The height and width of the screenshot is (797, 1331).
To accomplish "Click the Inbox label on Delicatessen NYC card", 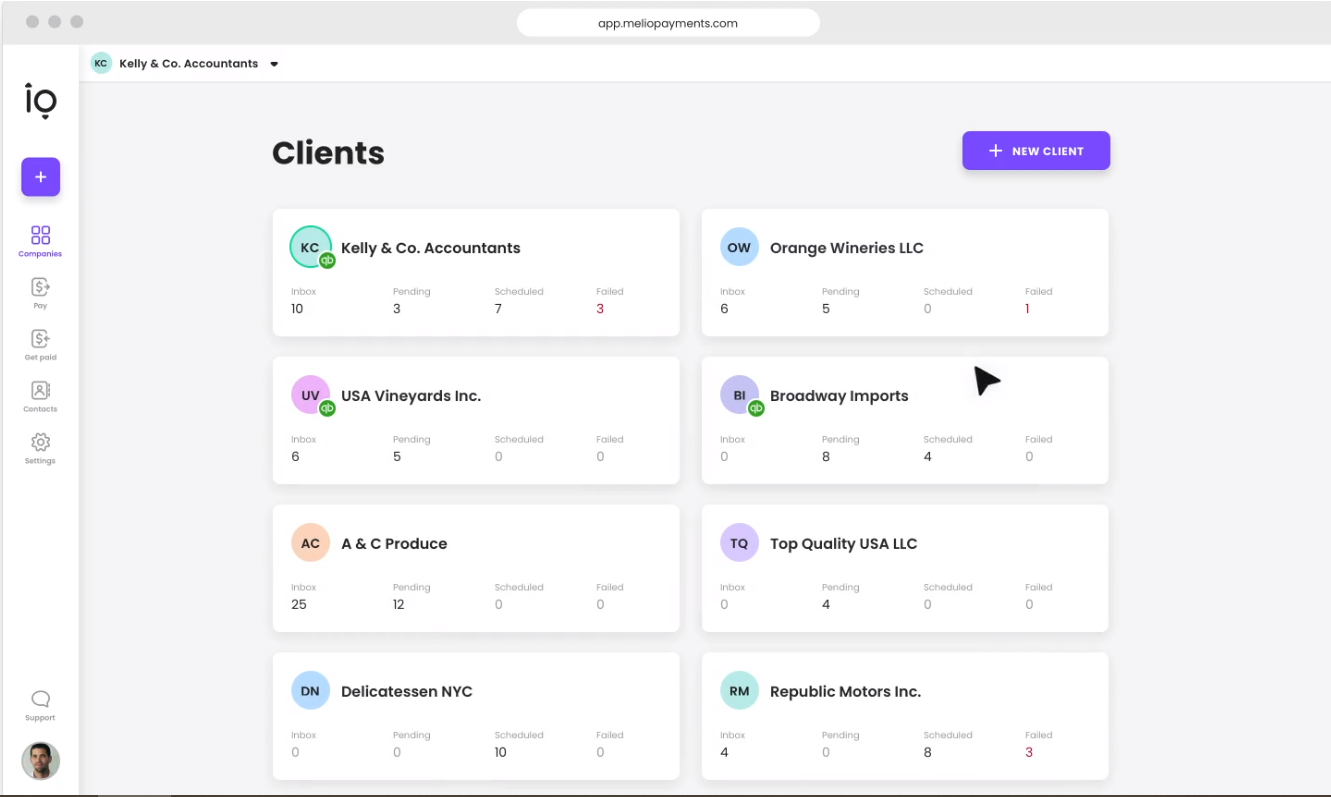I will coord(304,735).
